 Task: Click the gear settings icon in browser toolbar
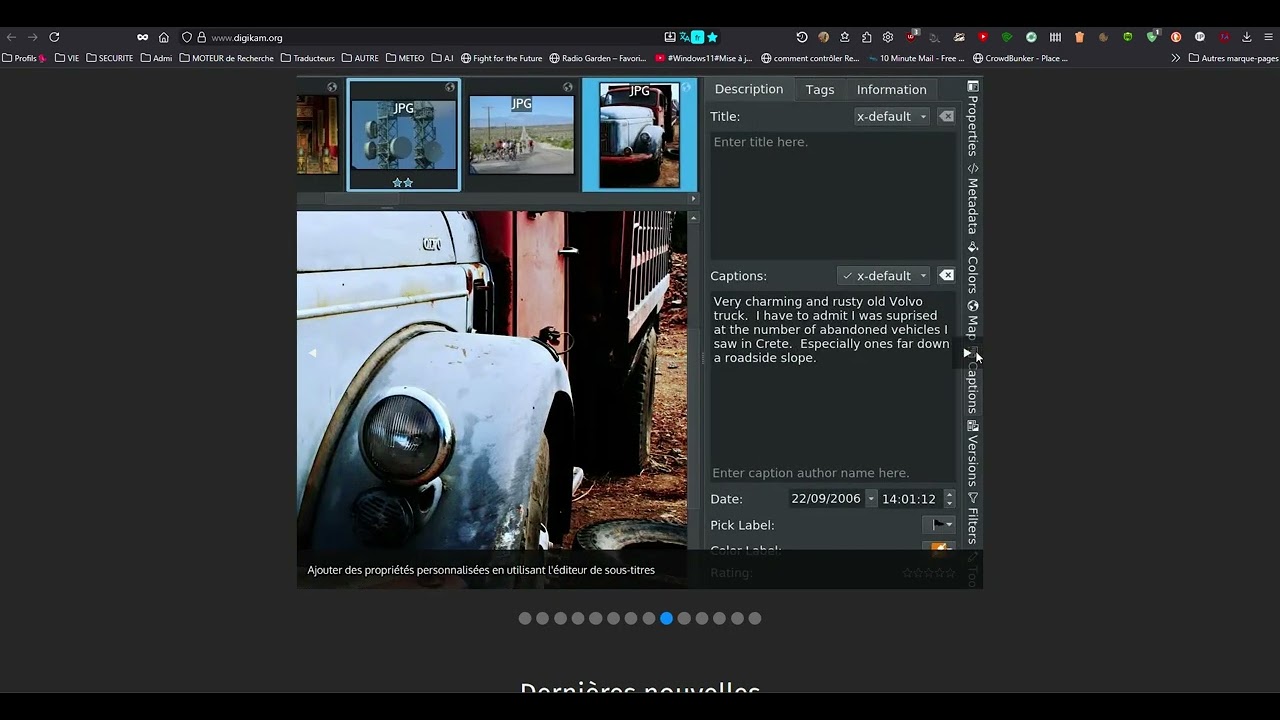coord(887,37)
